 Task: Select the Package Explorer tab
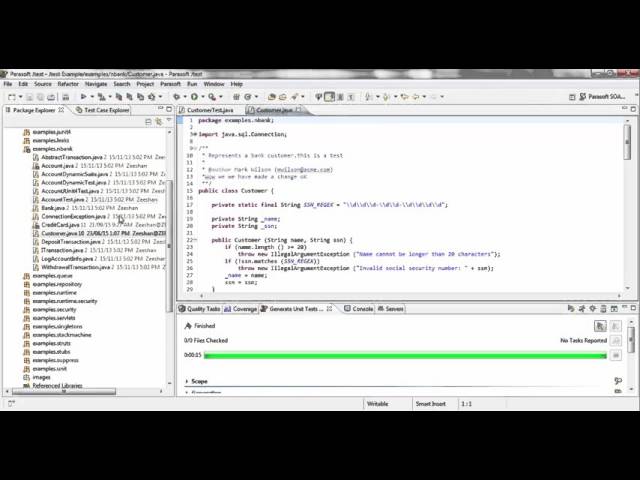click(x=34, y=110)
